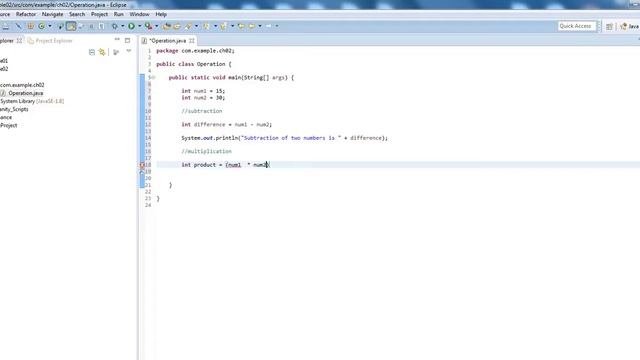640x360 pixels.
Task: Select the Operation.java editor tab
Action: click(167, 40)
